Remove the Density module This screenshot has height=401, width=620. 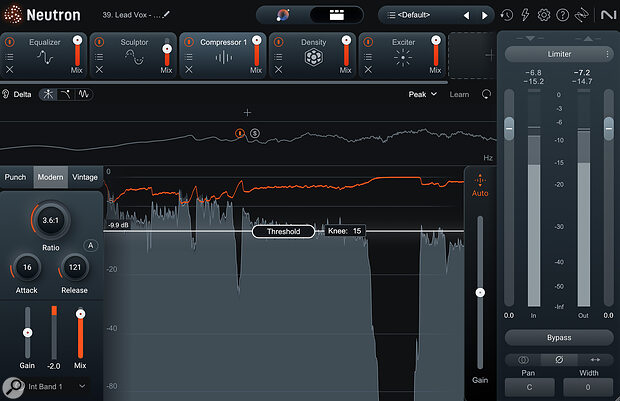click(x=278, y=69)
